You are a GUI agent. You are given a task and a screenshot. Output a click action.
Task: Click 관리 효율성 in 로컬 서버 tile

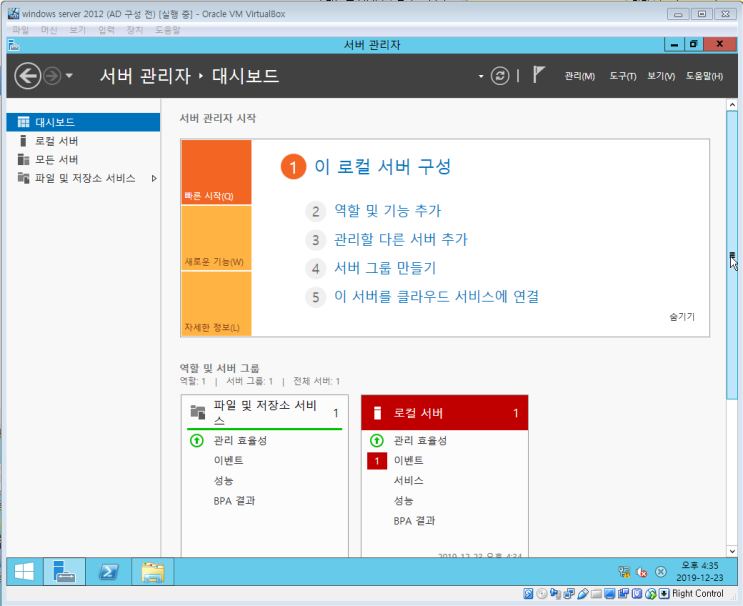point(420,441)
